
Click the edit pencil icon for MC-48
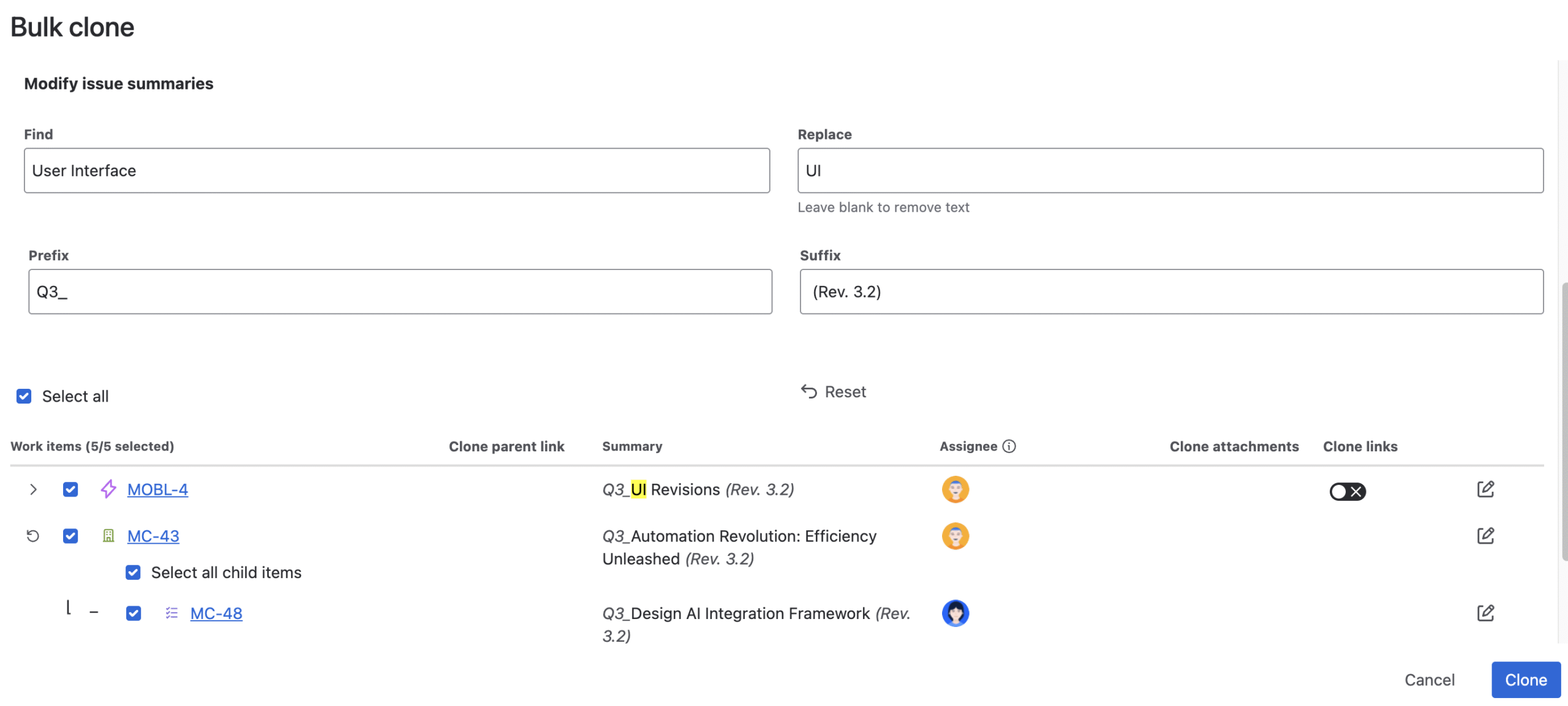(x=1485, y=613)
